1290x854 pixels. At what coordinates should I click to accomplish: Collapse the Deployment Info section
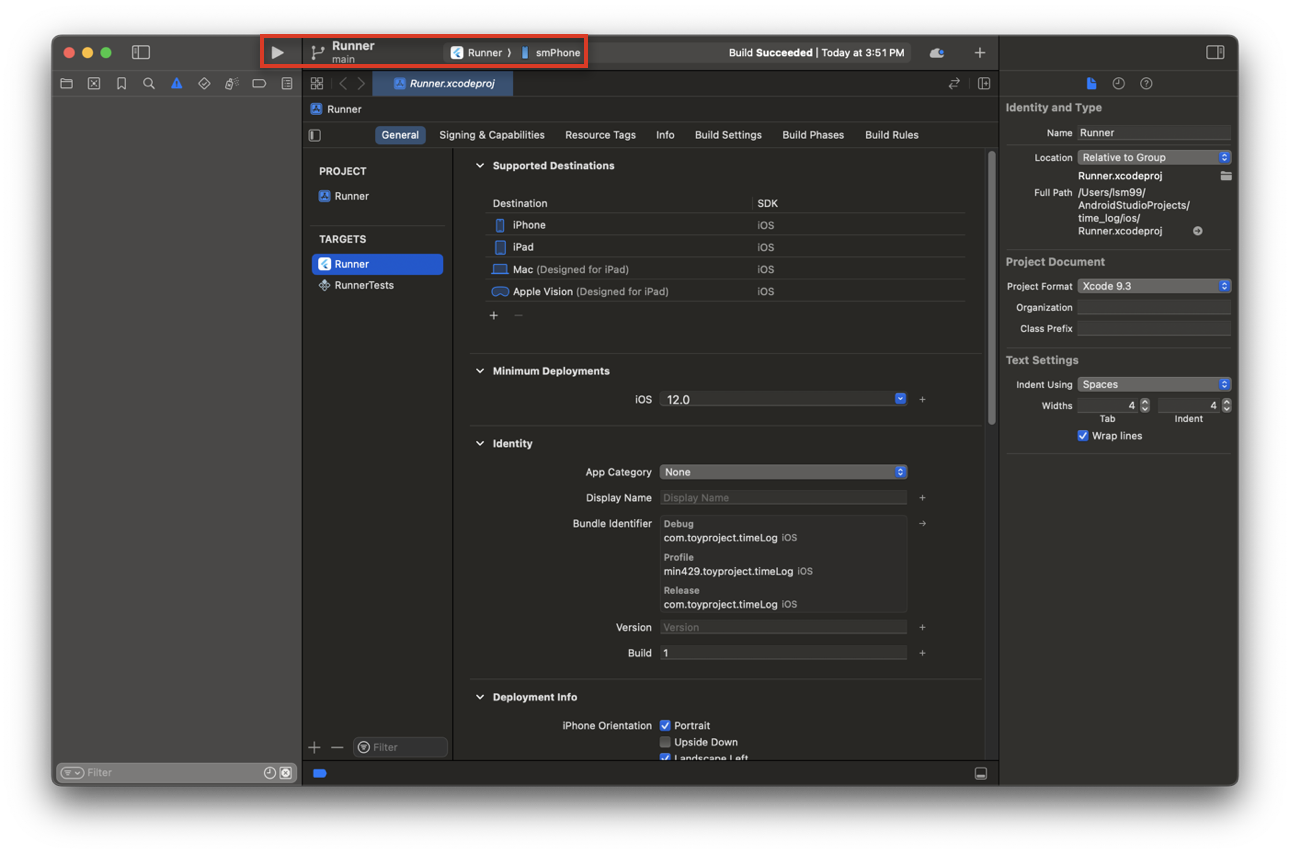click(x=480, y=698)
